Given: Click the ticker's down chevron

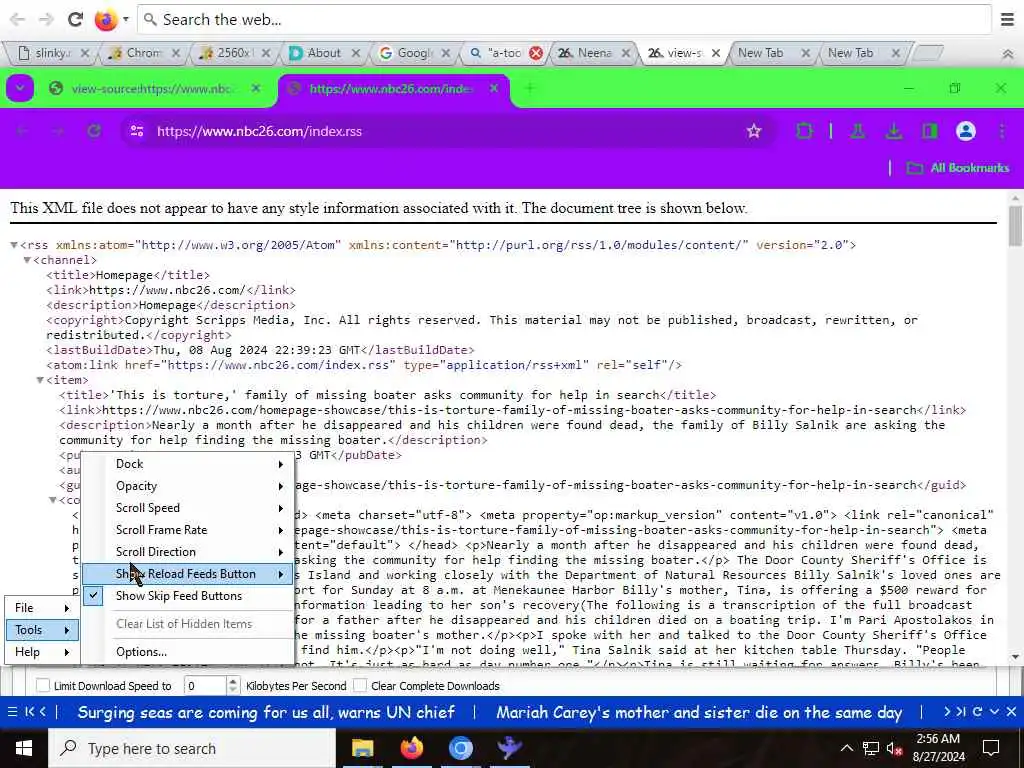Looking at the screenshot, I should pyautogui.click(x=995, y=712).
